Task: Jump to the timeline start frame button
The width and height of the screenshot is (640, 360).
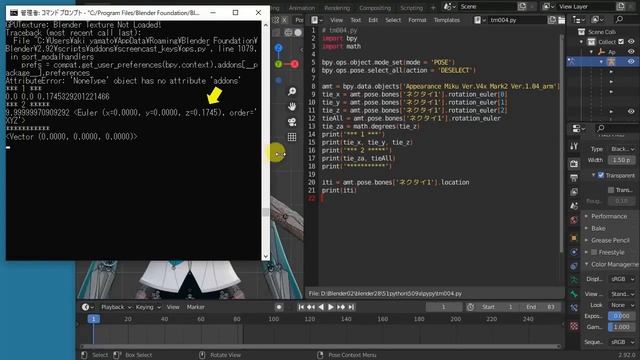Action: point(301,307)
